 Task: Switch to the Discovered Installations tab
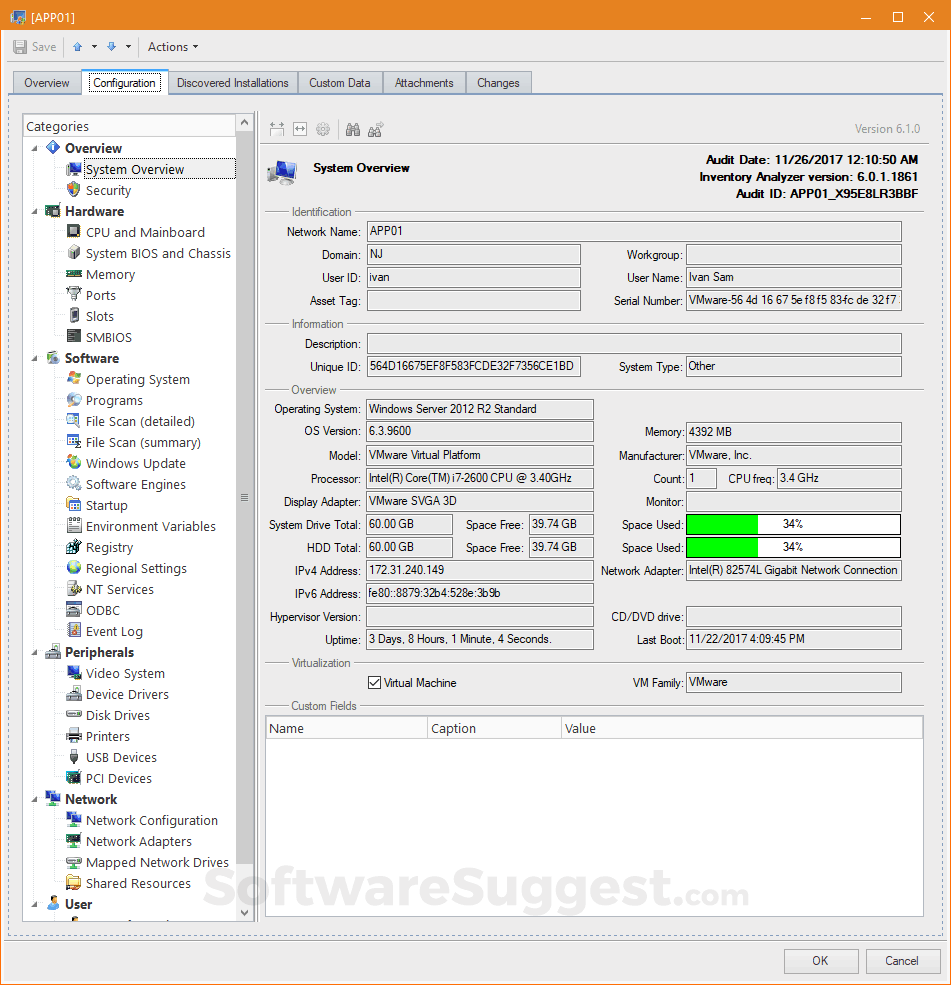pyautogui.click(x=232, y=83)
